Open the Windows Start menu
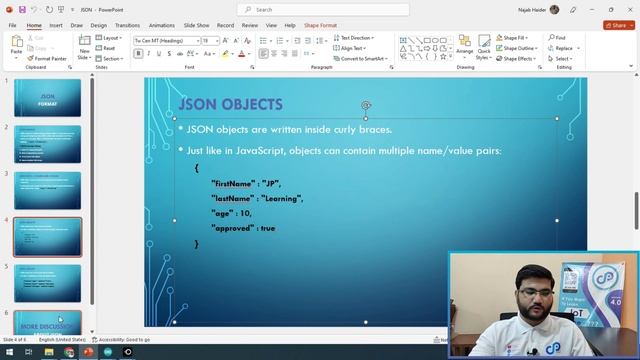640x360 pixels. (9, 352)
